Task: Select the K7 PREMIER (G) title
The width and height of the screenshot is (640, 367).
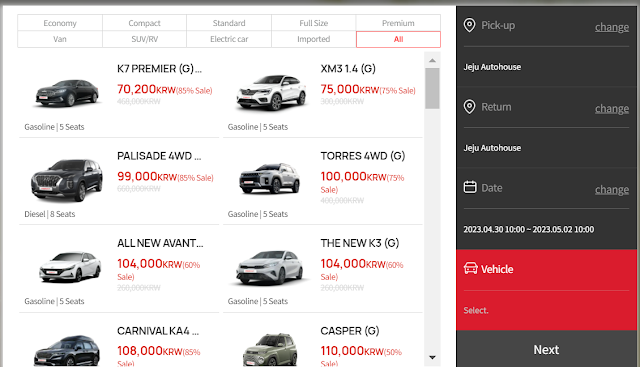Action: [x=159, y=69]
